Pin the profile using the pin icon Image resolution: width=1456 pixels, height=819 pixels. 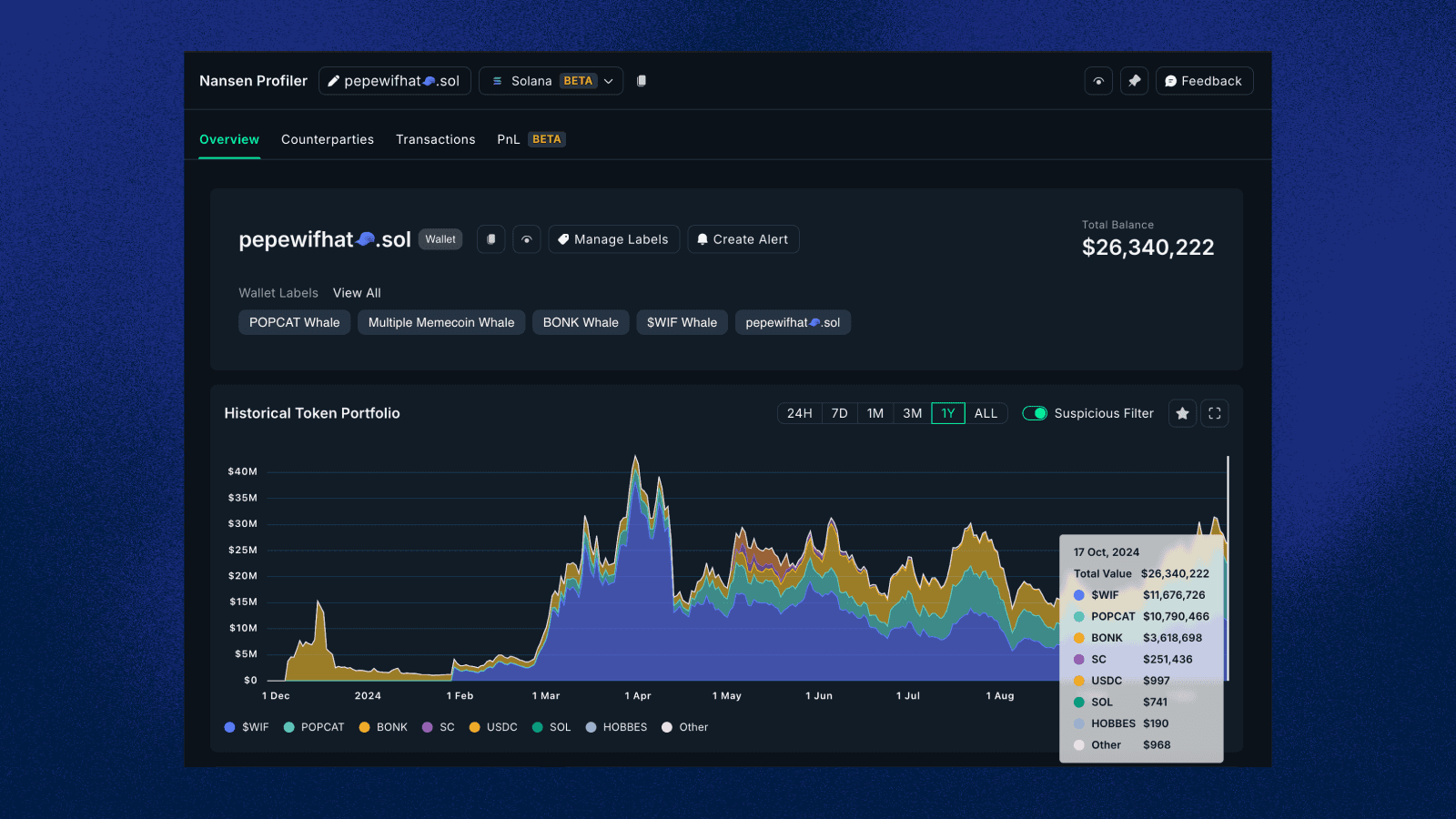[x=1134, y=81]
